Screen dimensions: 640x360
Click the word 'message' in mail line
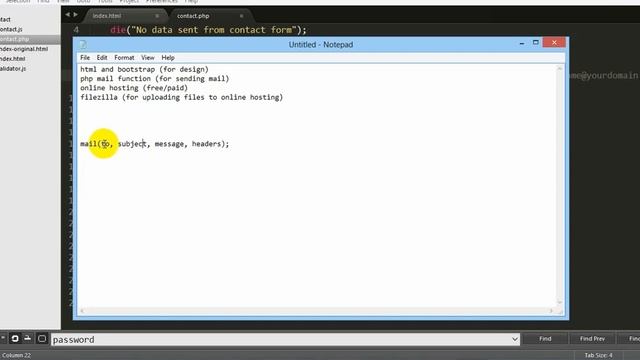pyautogui.click(x=169, y=144)
